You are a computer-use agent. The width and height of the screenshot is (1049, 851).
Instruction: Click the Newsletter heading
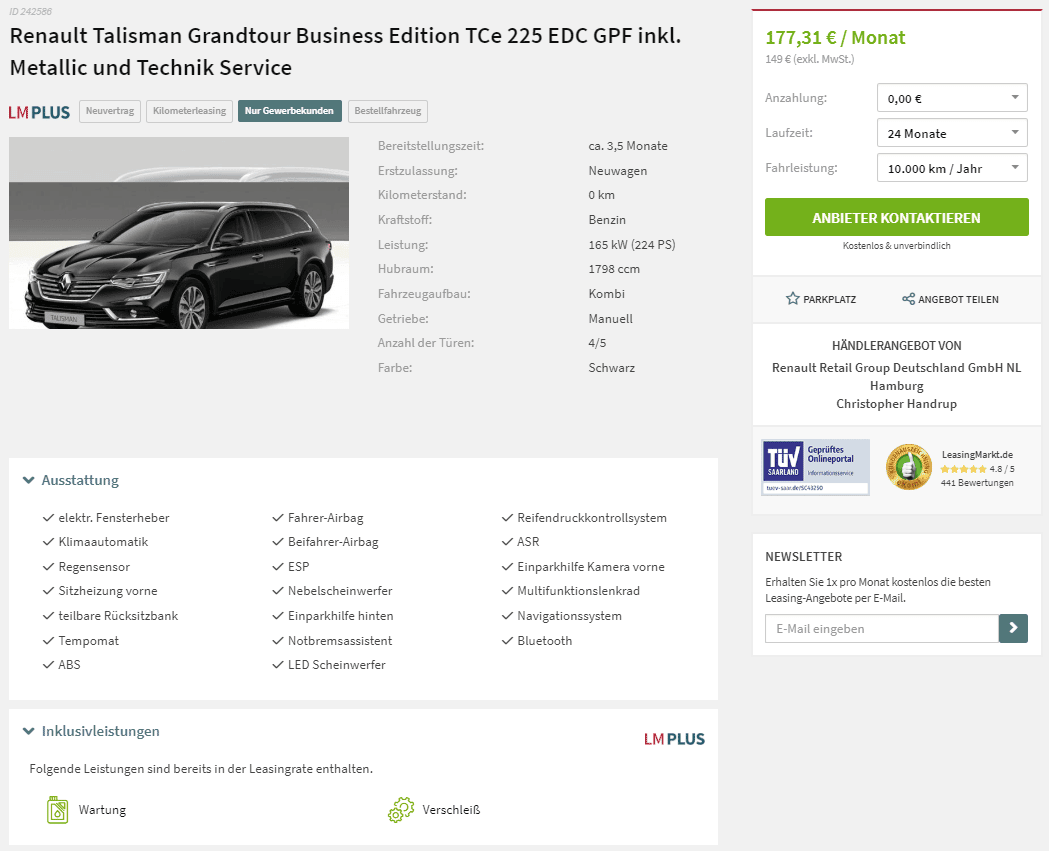[803, 557]
